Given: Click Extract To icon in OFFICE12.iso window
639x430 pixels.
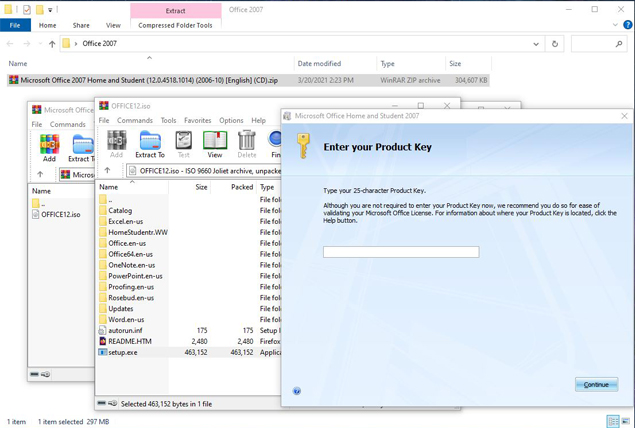Looking at the screenshot, I should pos(150,144).
